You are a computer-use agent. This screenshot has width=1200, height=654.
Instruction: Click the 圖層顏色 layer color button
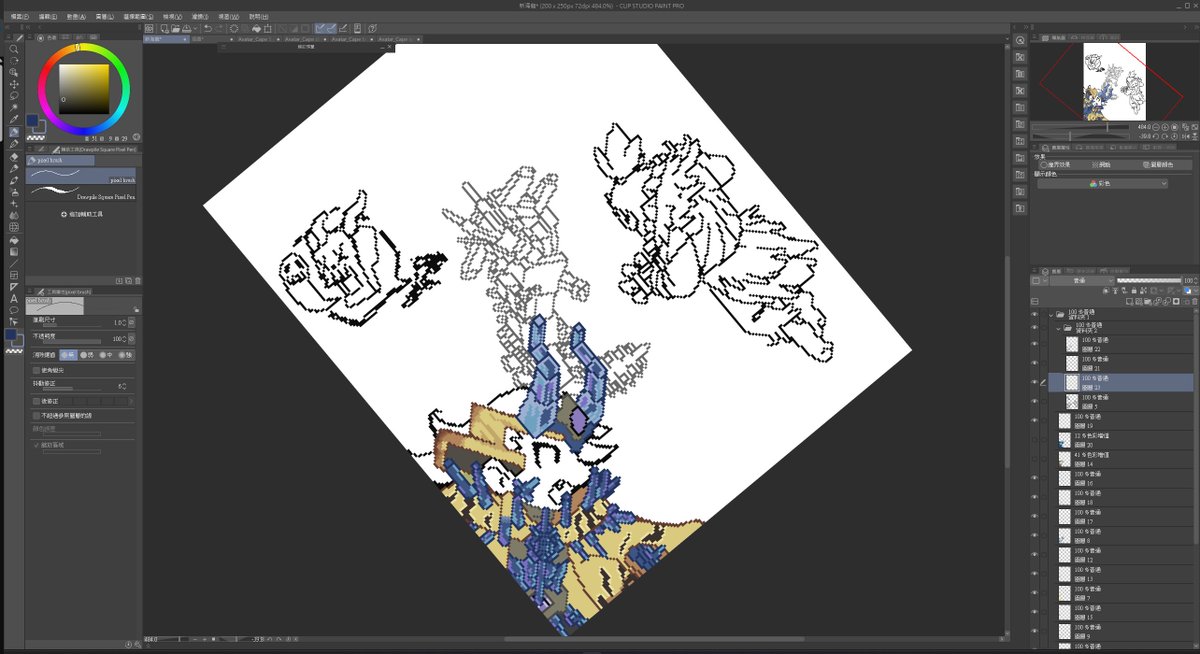1158,164
